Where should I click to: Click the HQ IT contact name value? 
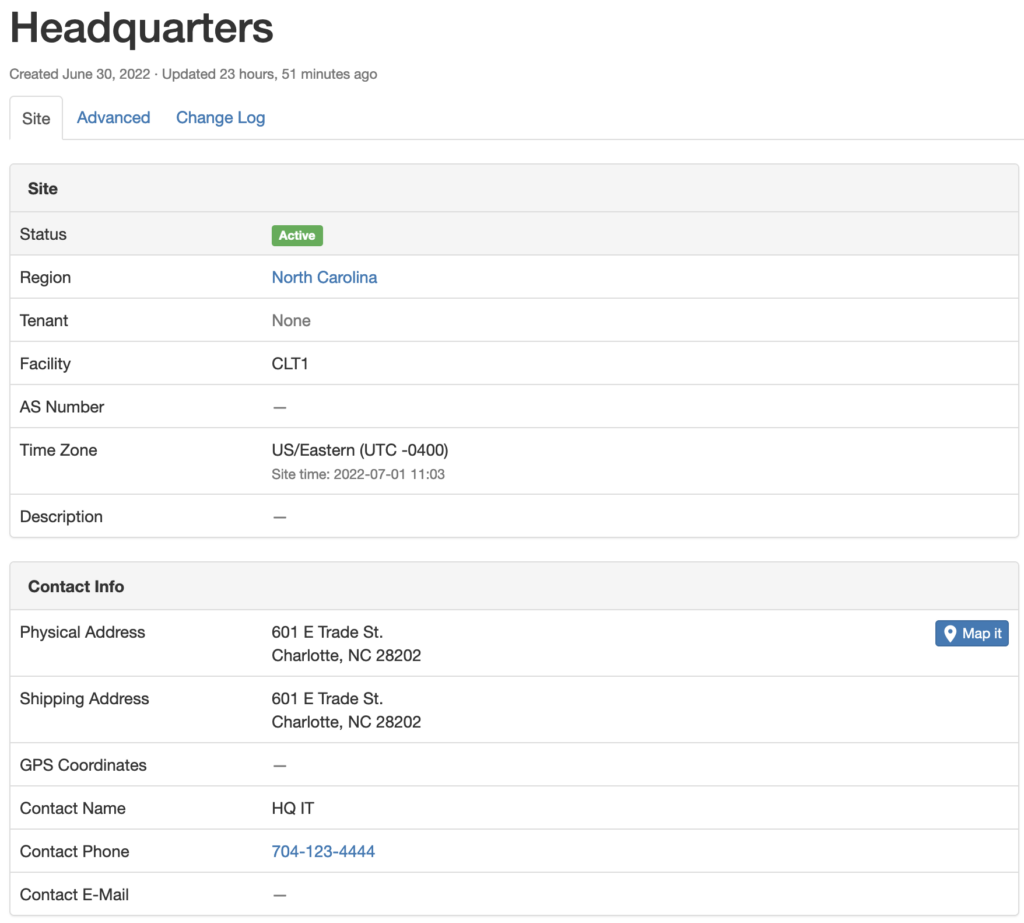[293, 808]
